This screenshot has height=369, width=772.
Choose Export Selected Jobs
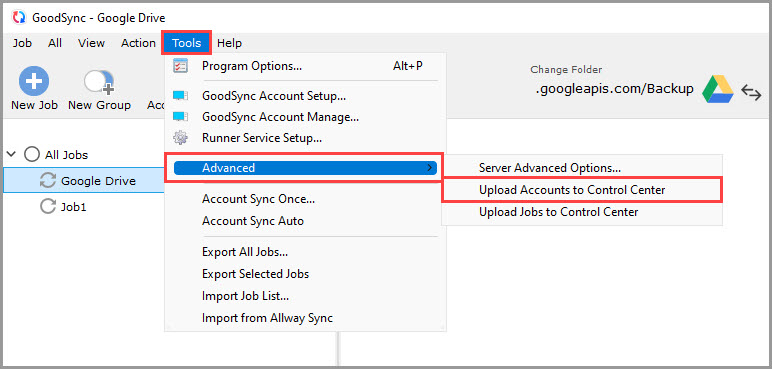pyautogui.click(x=305, y=273)
